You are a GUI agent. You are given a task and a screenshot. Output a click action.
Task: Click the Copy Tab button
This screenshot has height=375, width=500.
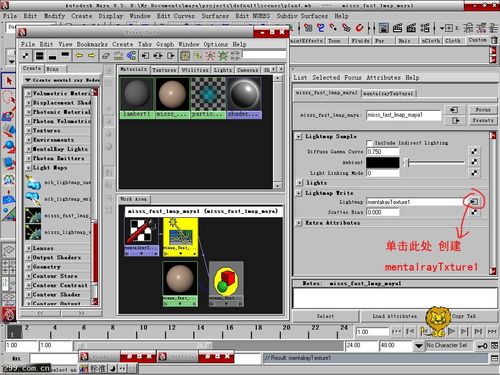click(x=464, y=316)
